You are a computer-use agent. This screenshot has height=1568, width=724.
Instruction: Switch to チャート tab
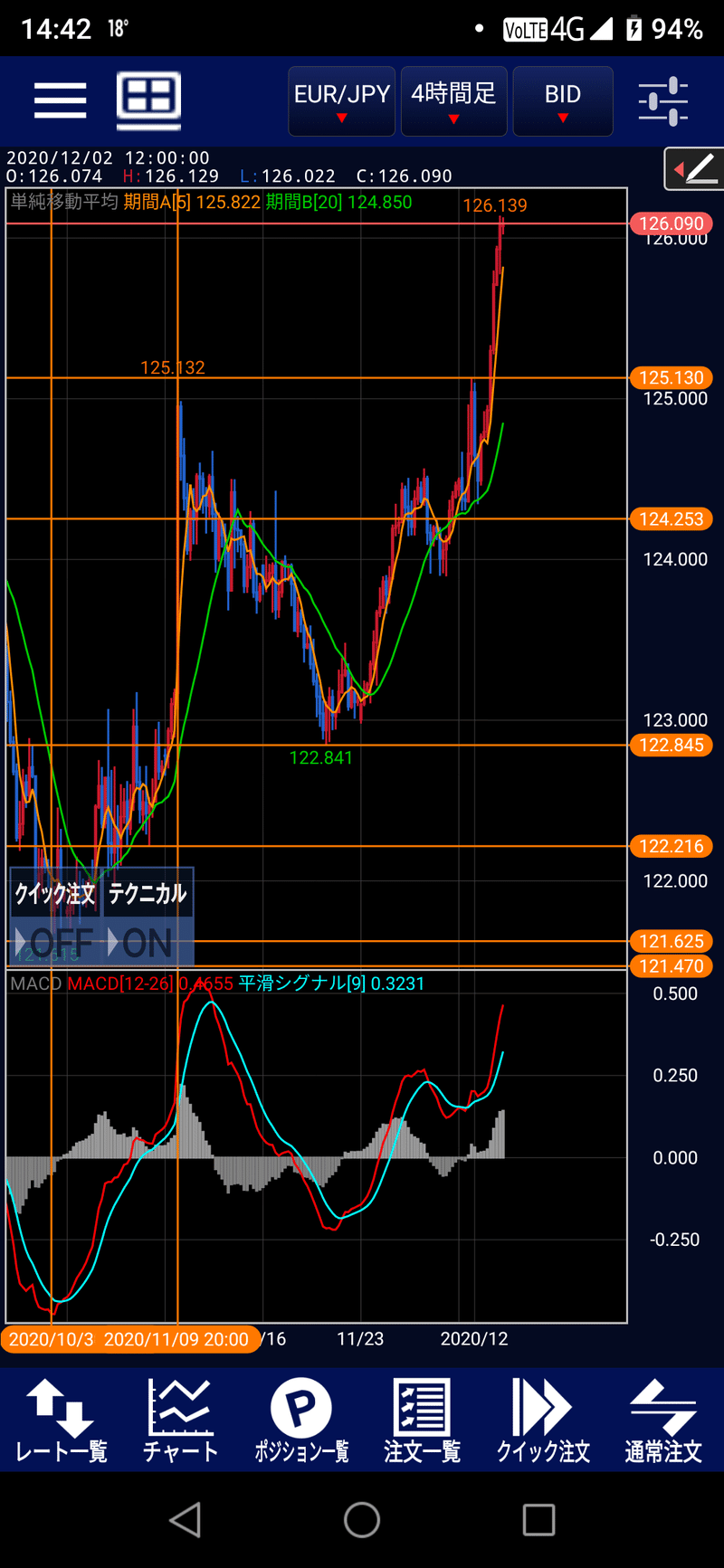180,1421
